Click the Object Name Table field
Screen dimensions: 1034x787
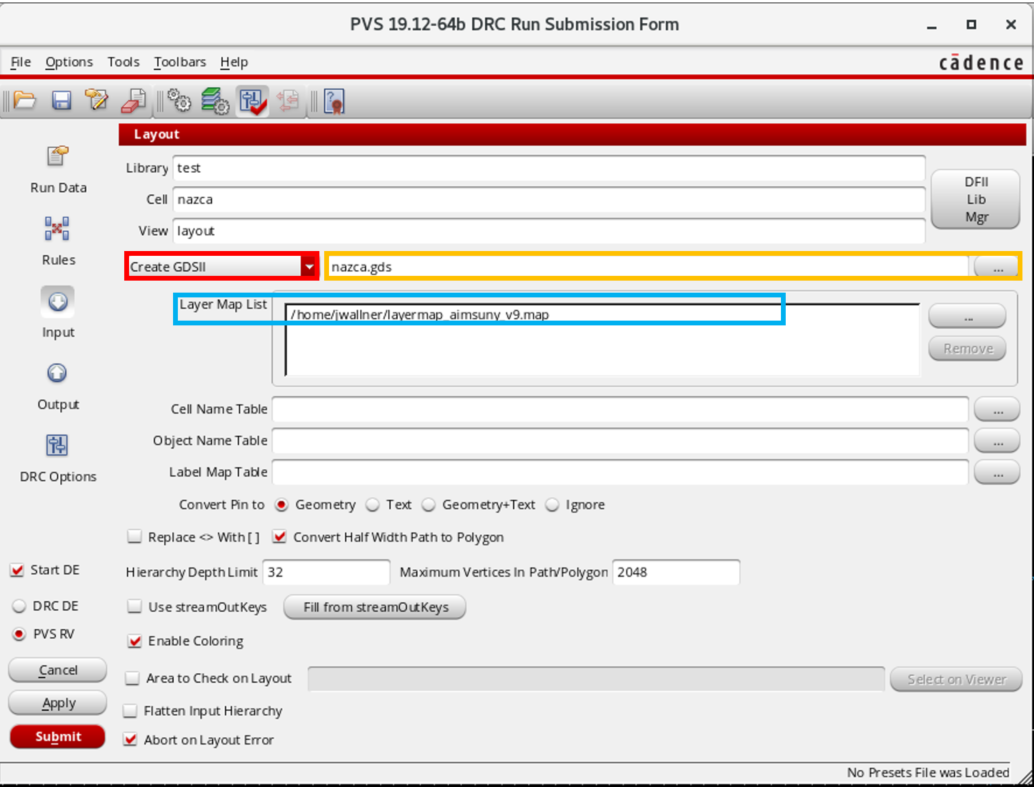(621, 441)
